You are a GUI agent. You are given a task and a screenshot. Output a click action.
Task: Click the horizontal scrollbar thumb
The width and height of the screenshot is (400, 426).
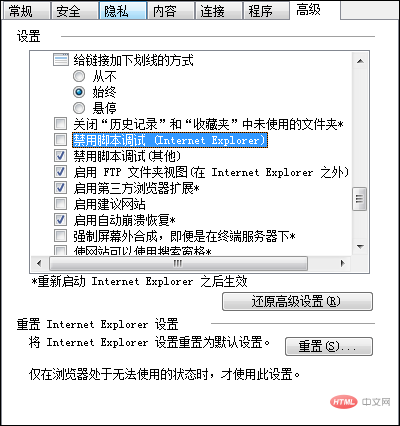[x=178, y=263]
